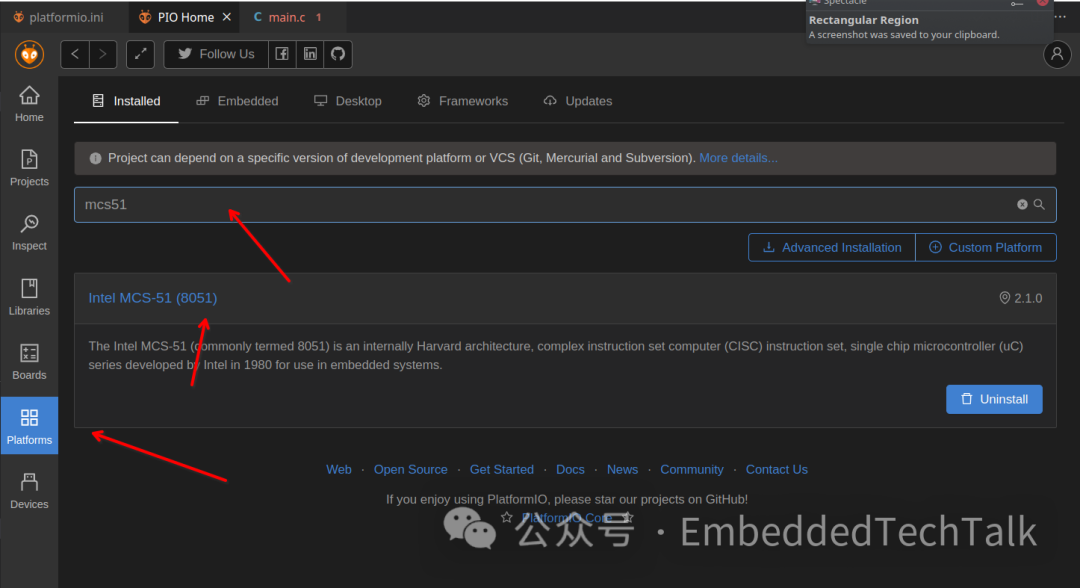Uninstall the Intel MCS-51 platform

coord(994,399)
